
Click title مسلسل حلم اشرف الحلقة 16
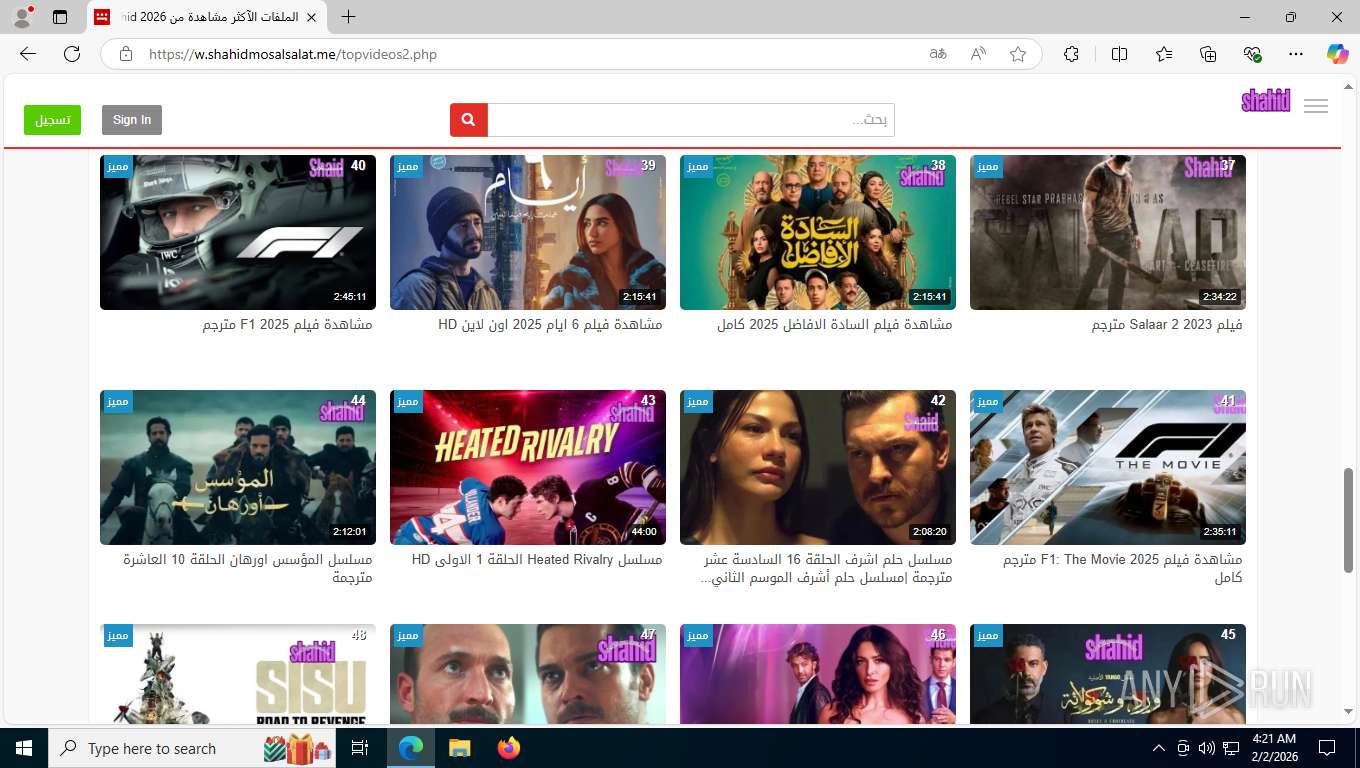click(x=827, y=568)
